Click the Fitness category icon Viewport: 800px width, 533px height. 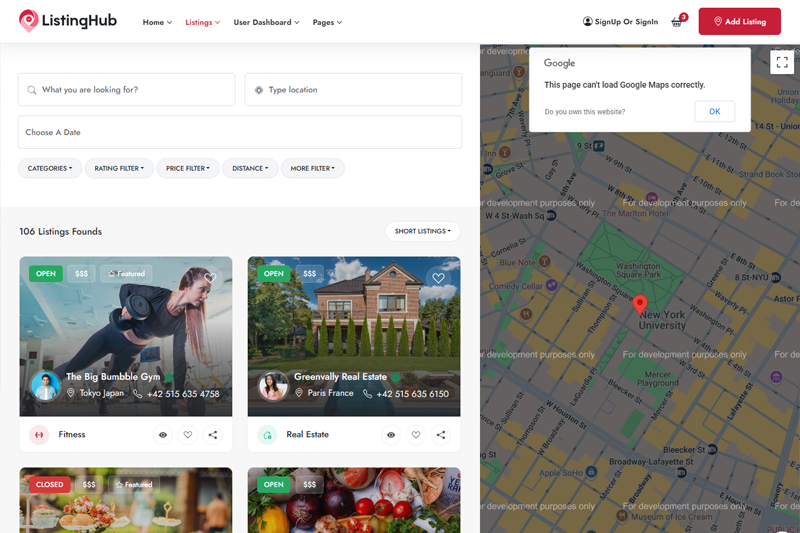tap(39, 435)
